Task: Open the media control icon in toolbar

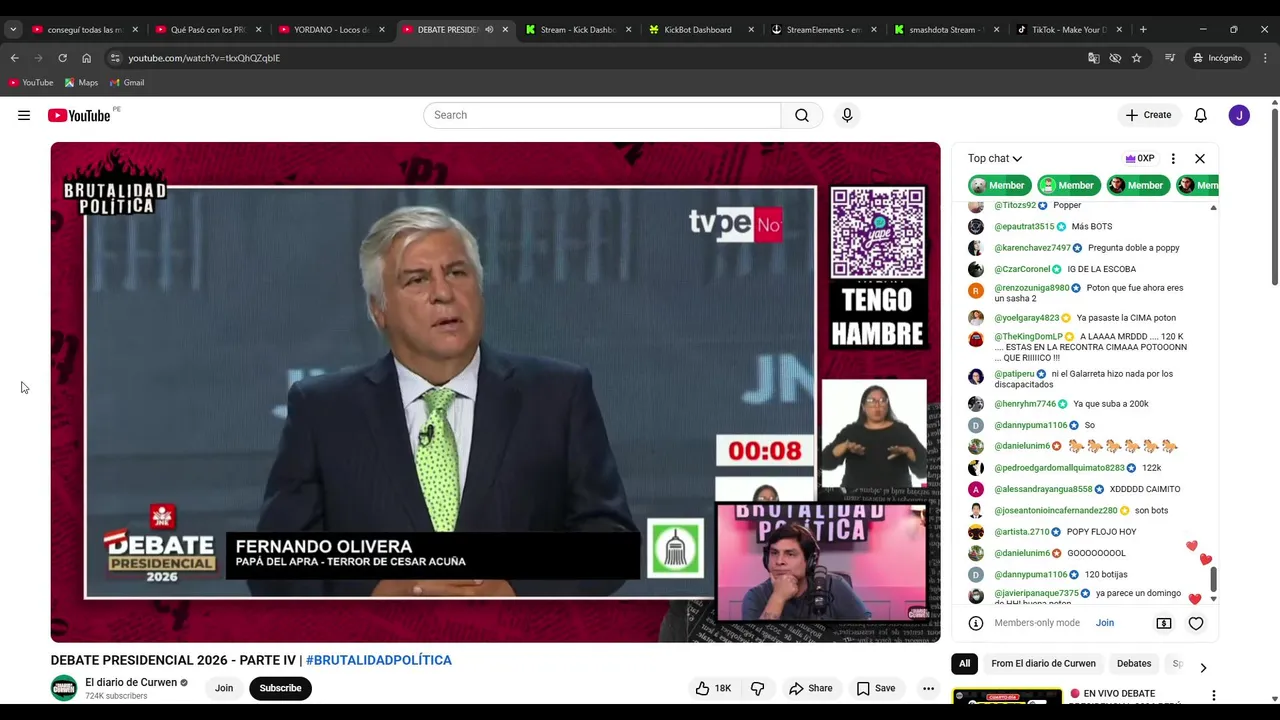Action: 1170,58
